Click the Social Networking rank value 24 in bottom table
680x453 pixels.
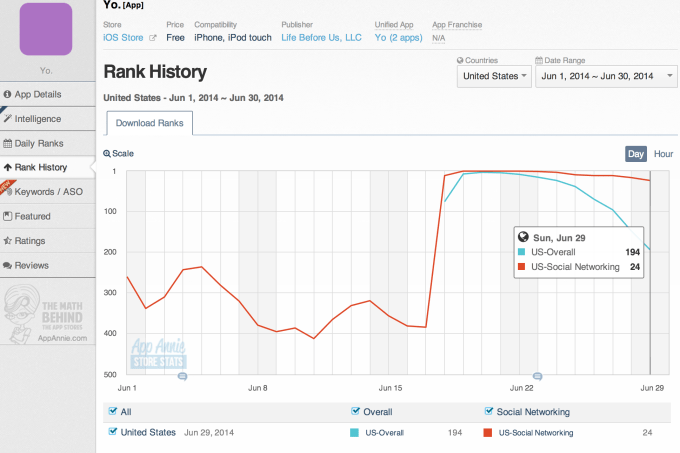pyautogui.click(x=647, y=433)
